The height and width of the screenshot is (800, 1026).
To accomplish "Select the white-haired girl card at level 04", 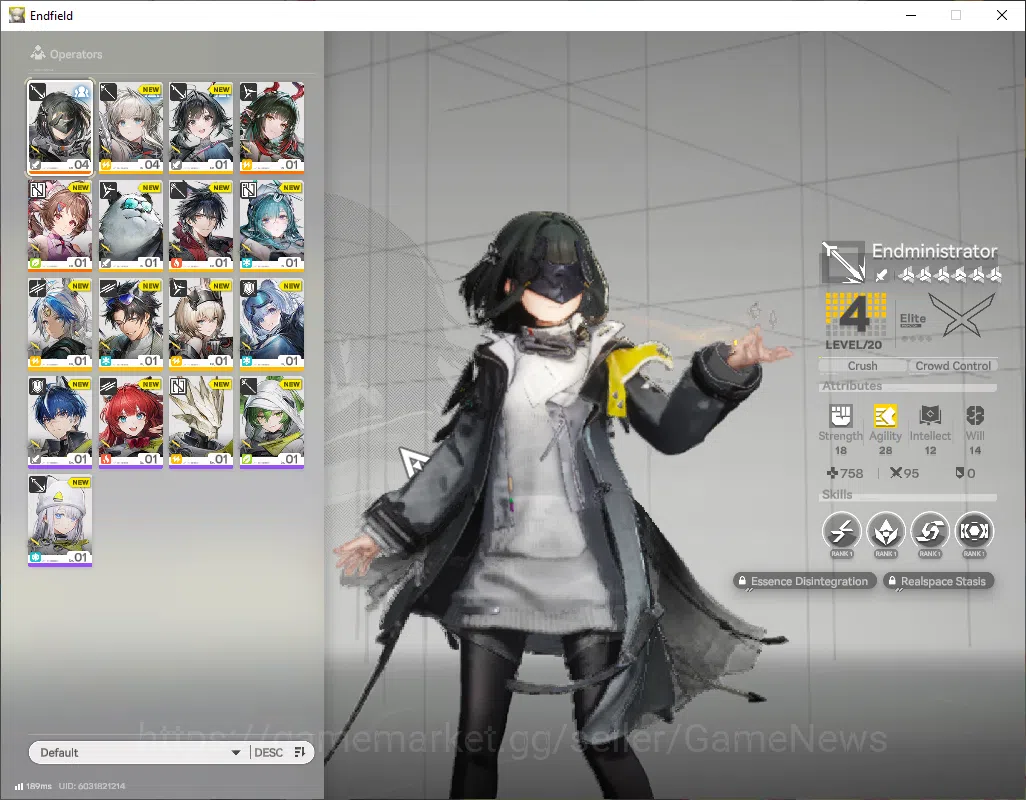I will coord(130,128).
